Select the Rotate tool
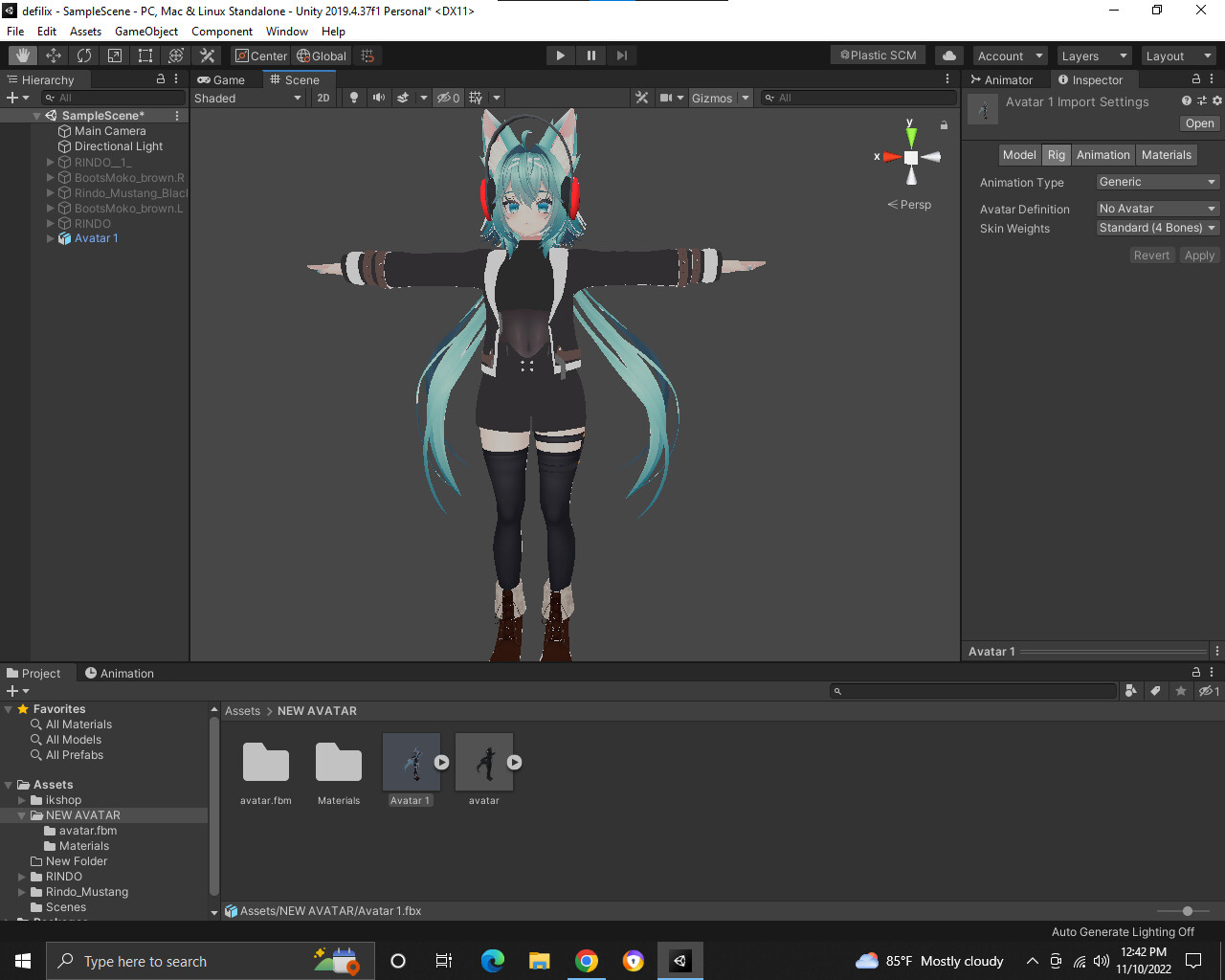 coord(83,55)
